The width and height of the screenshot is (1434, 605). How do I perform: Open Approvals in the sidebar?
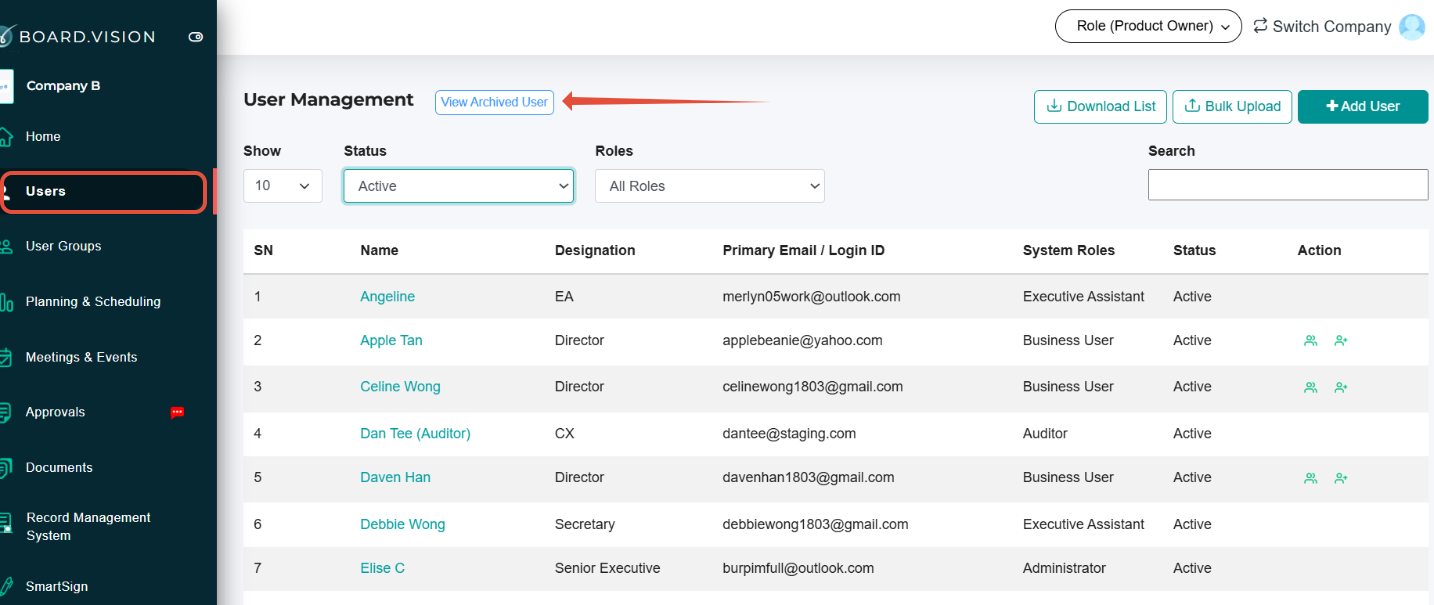click(55, 412)
